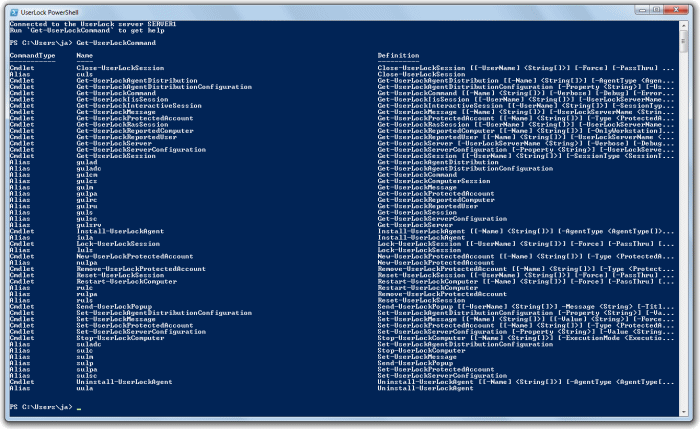Click the console scrollbar up arrow
Viewport: 700px width, 429px height.
pyautogui.click(x=683, y=26)
